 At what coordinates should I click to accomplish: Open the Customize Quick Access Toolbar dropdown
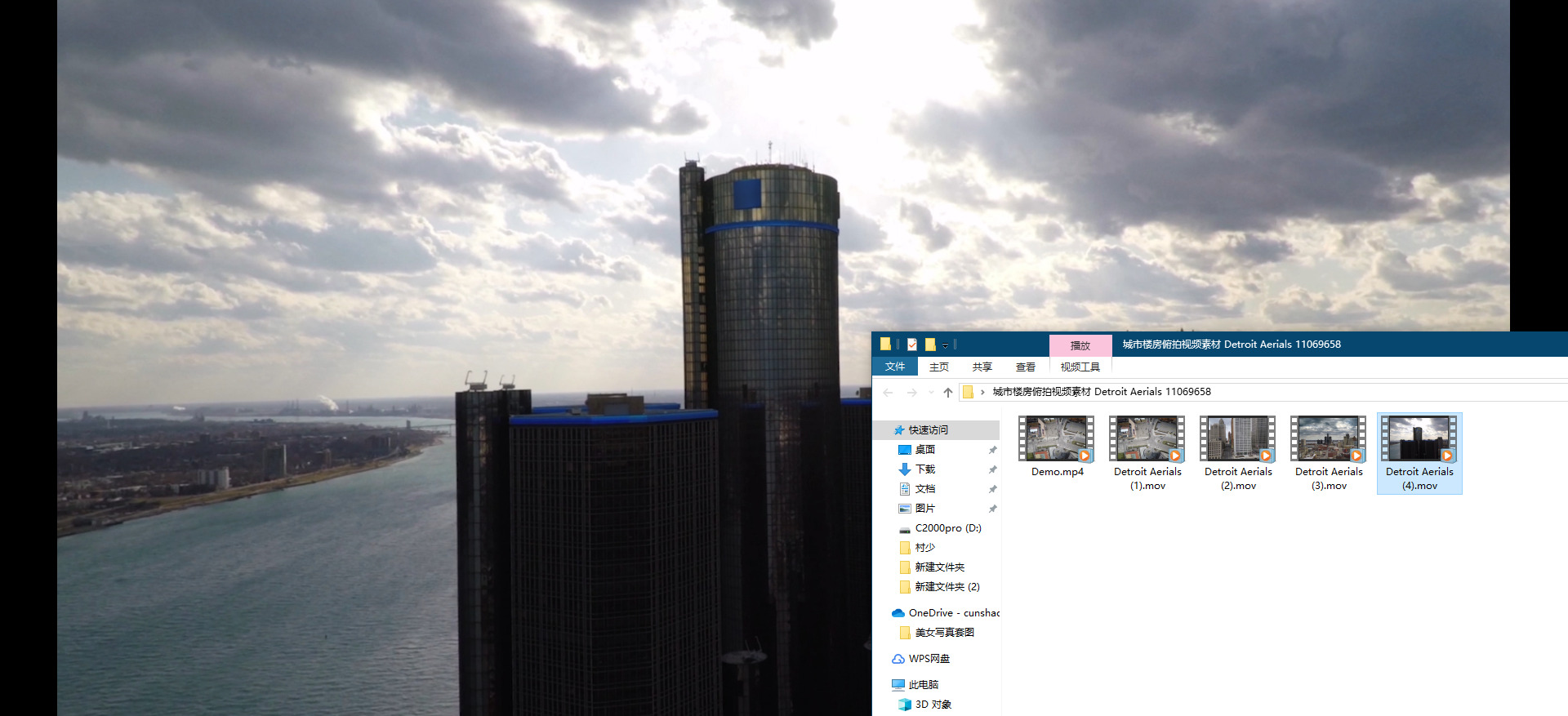pyautogui.click(x=945, y=345)
